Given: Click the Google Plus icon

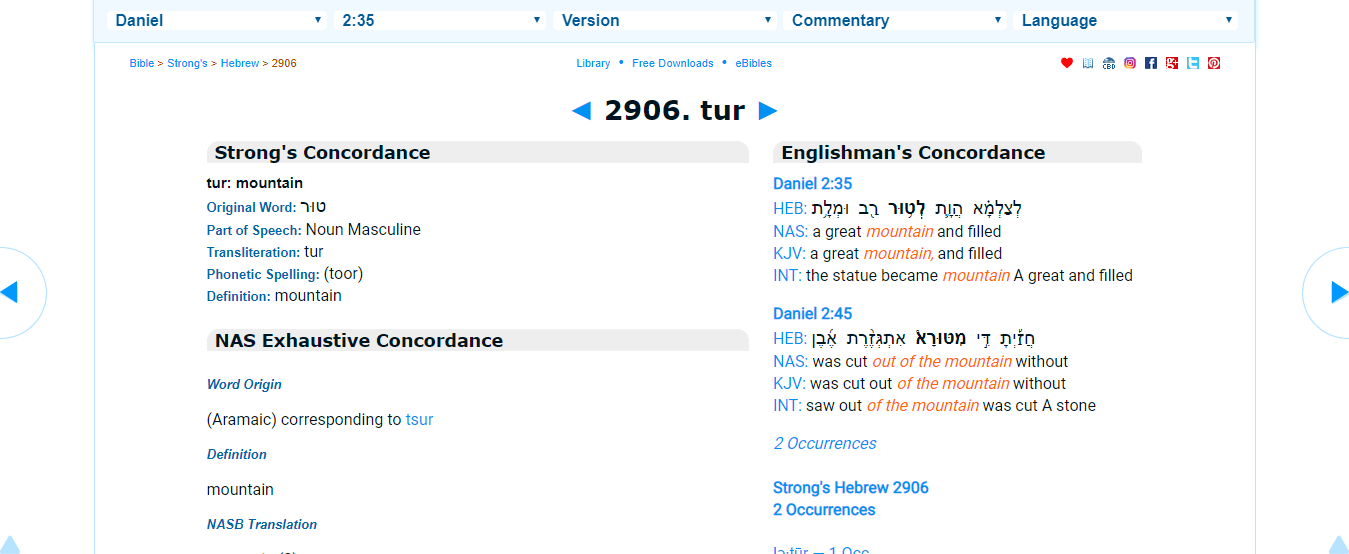Looking at the screenshot, I should pos(1172,63).
